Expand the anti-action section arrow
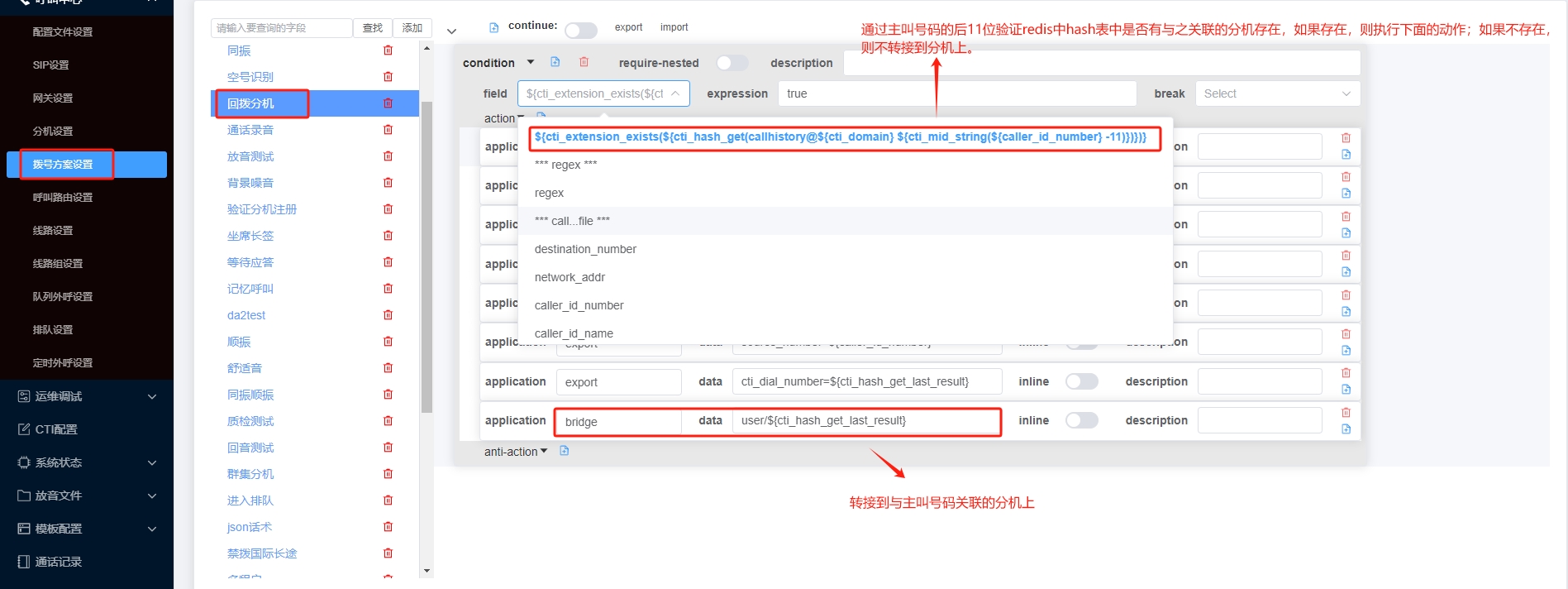This screenshot has height=589, width=1568. tap(544, 451)
